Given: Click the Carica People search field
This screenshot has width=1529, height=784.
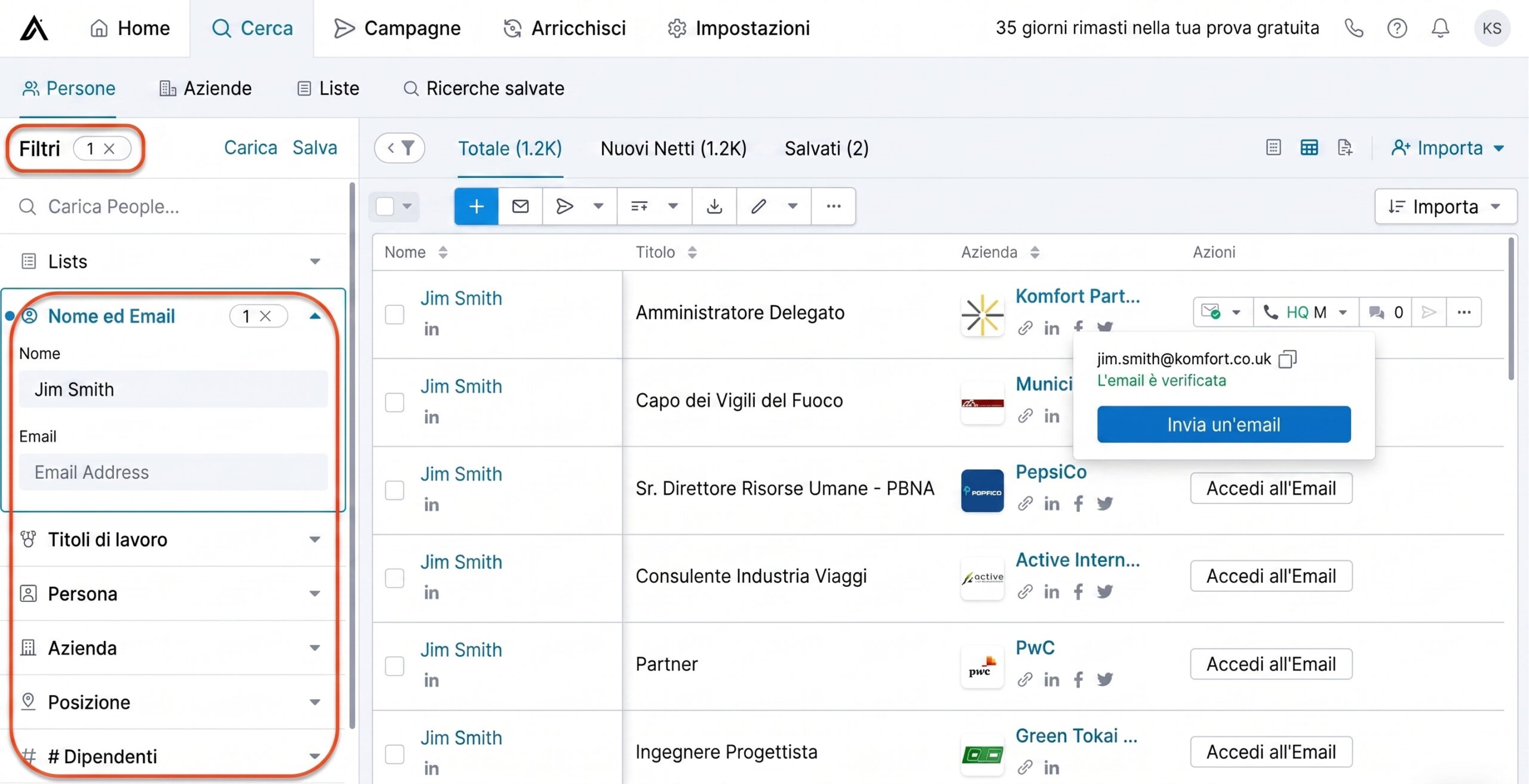Looking at the screenshot, I should point(173,207).
